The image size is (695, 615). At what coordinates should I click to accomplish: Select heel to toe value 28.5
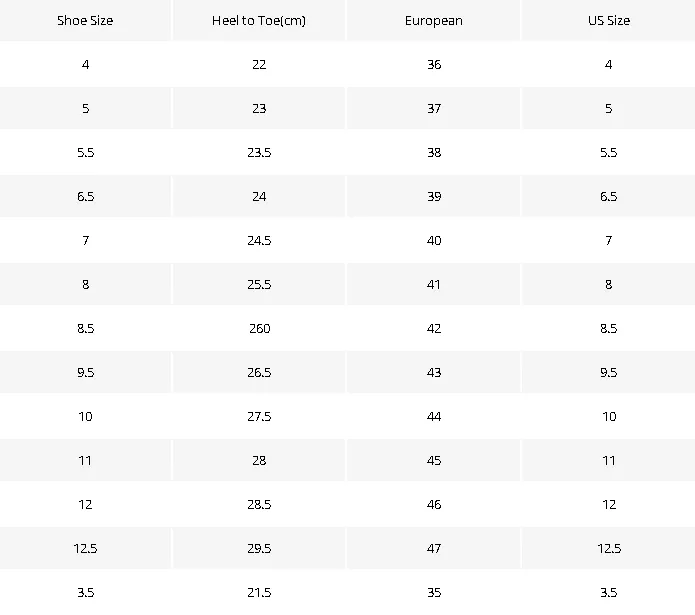tap(259, 504)
